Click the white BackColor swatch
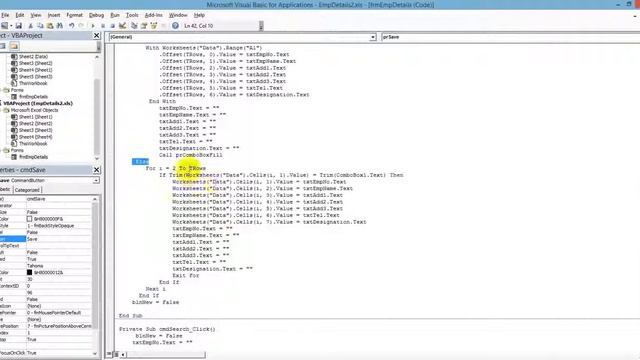This screenshot has width=640, height=360. pos(29,219)
